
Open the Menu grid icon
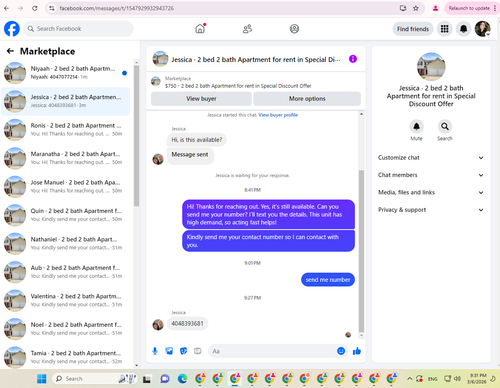[x=445, y=29]
